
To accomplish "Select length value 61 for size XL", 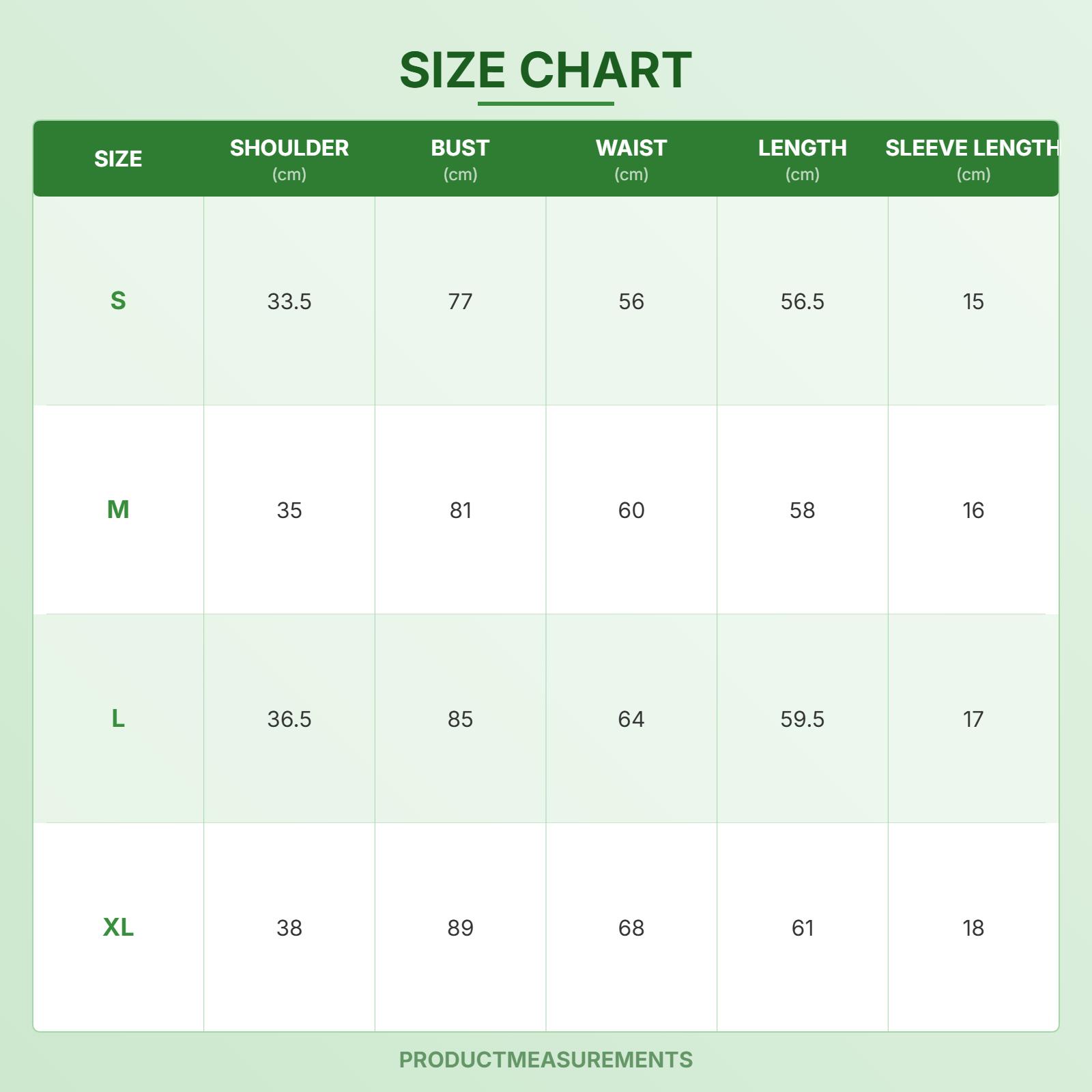I will pos(802,928).
